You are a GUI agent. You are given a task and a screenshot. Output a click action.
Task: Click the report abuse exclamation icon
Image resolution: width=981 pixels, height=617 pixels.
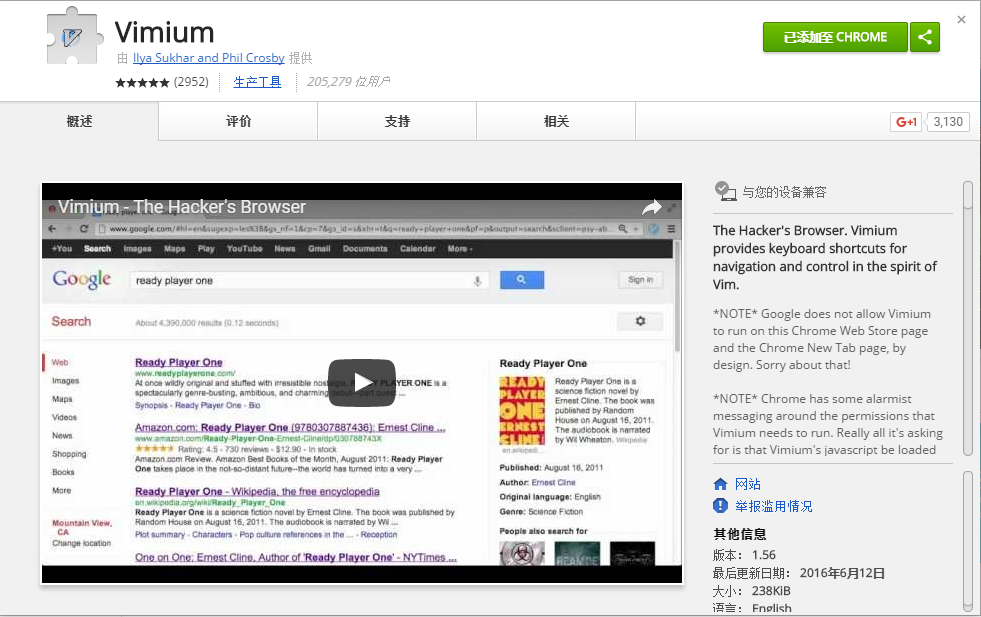pos(720,506)
